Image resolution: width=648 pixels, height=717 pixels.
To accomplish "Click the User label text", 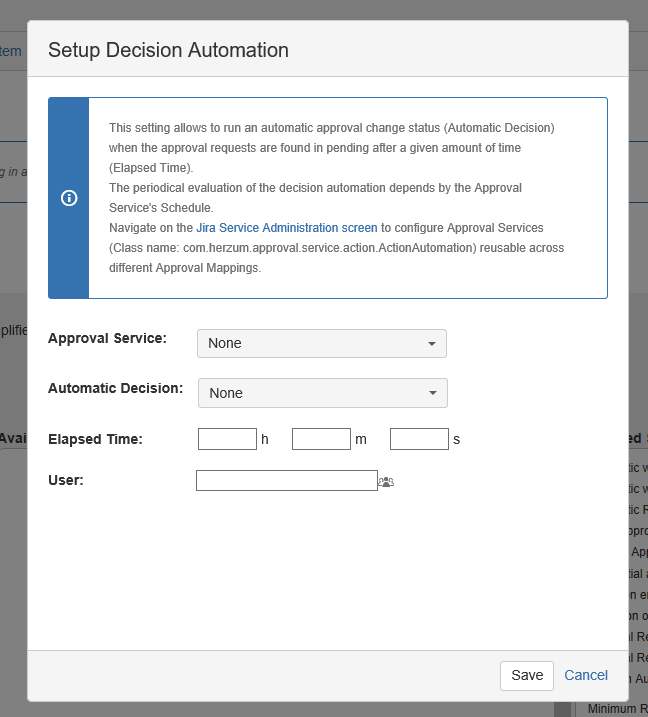I will [x=65, y=480].
